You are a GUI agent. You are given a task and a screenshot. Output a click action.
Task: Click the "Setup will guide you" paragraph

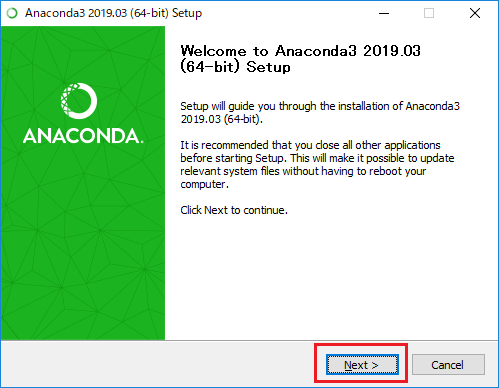(320, 112)
